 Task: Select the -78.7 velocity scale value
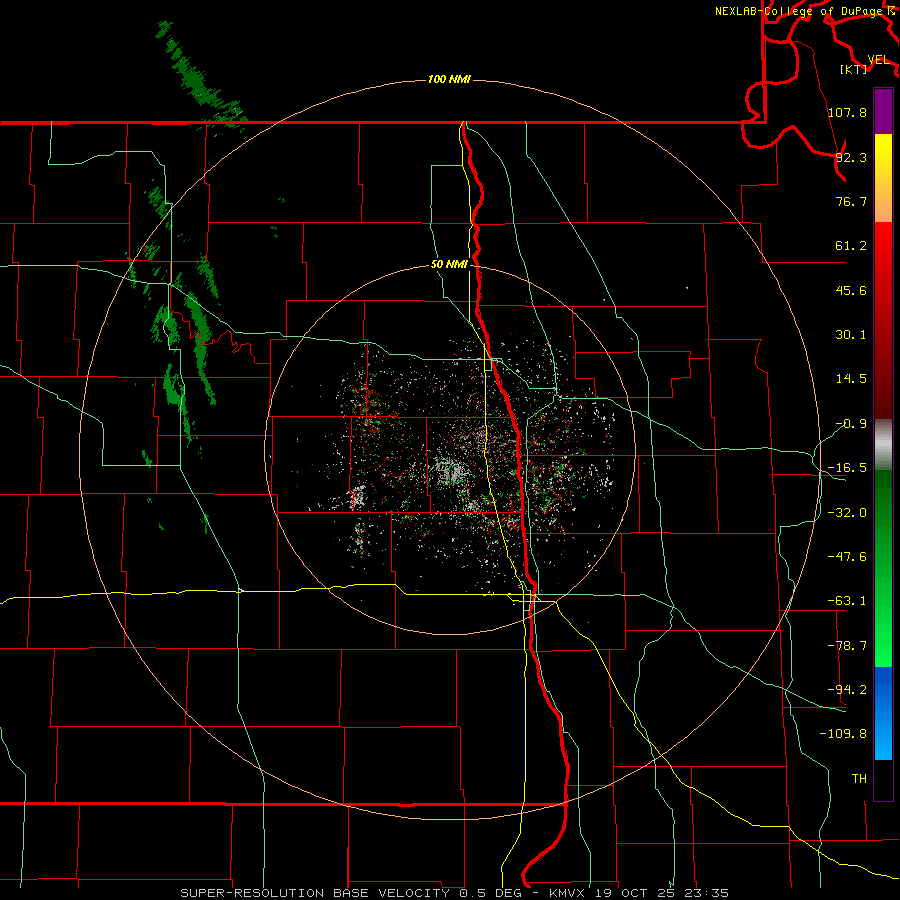pos(847,646)
